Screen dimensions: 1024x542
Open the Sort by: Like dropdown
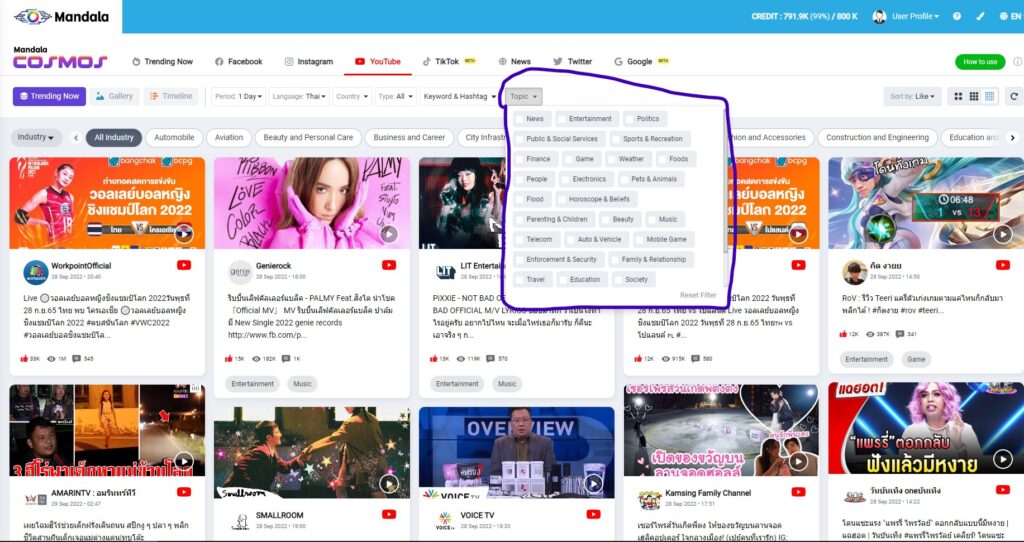912,97
